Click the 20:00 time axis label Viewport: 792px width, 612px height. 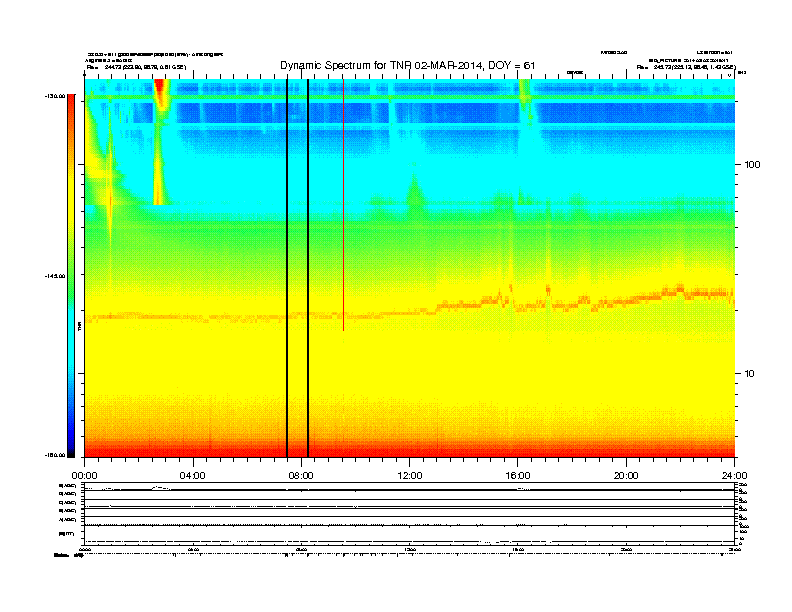(x=626, y=475)
